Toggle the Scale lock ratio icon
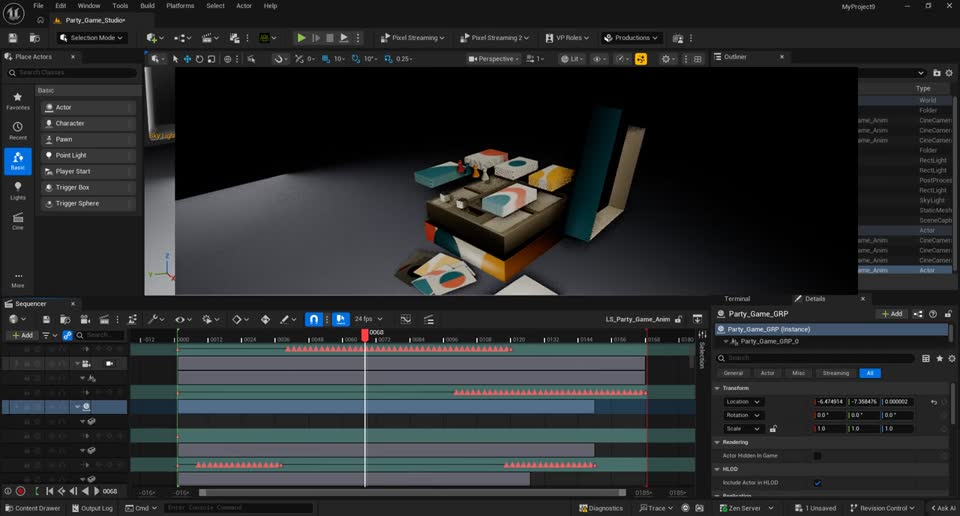960x516 pixels. click(773, 428)
